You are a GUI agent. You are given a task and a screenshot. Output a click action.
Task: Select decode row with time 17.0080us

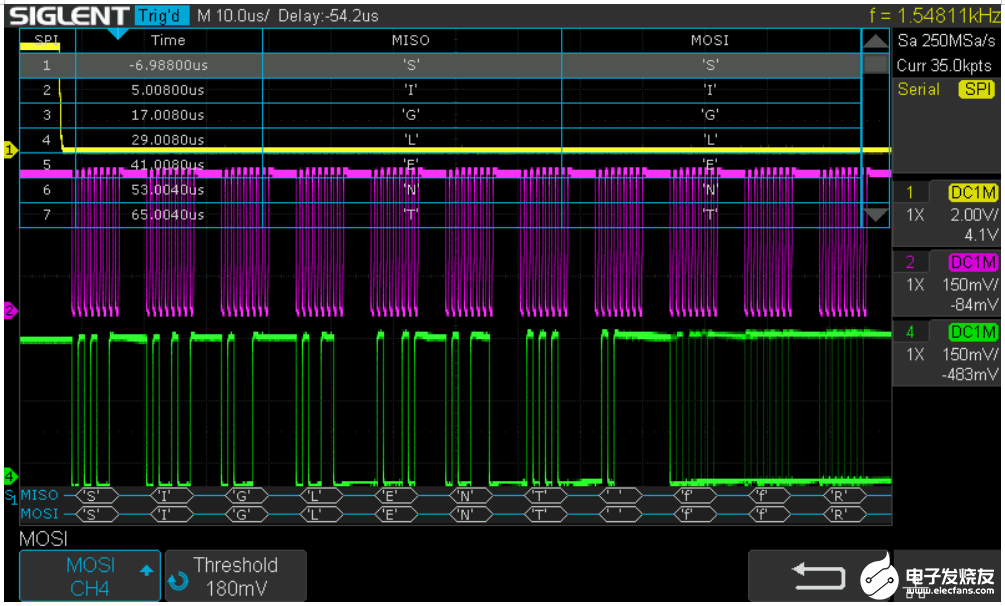pos(440,115)
